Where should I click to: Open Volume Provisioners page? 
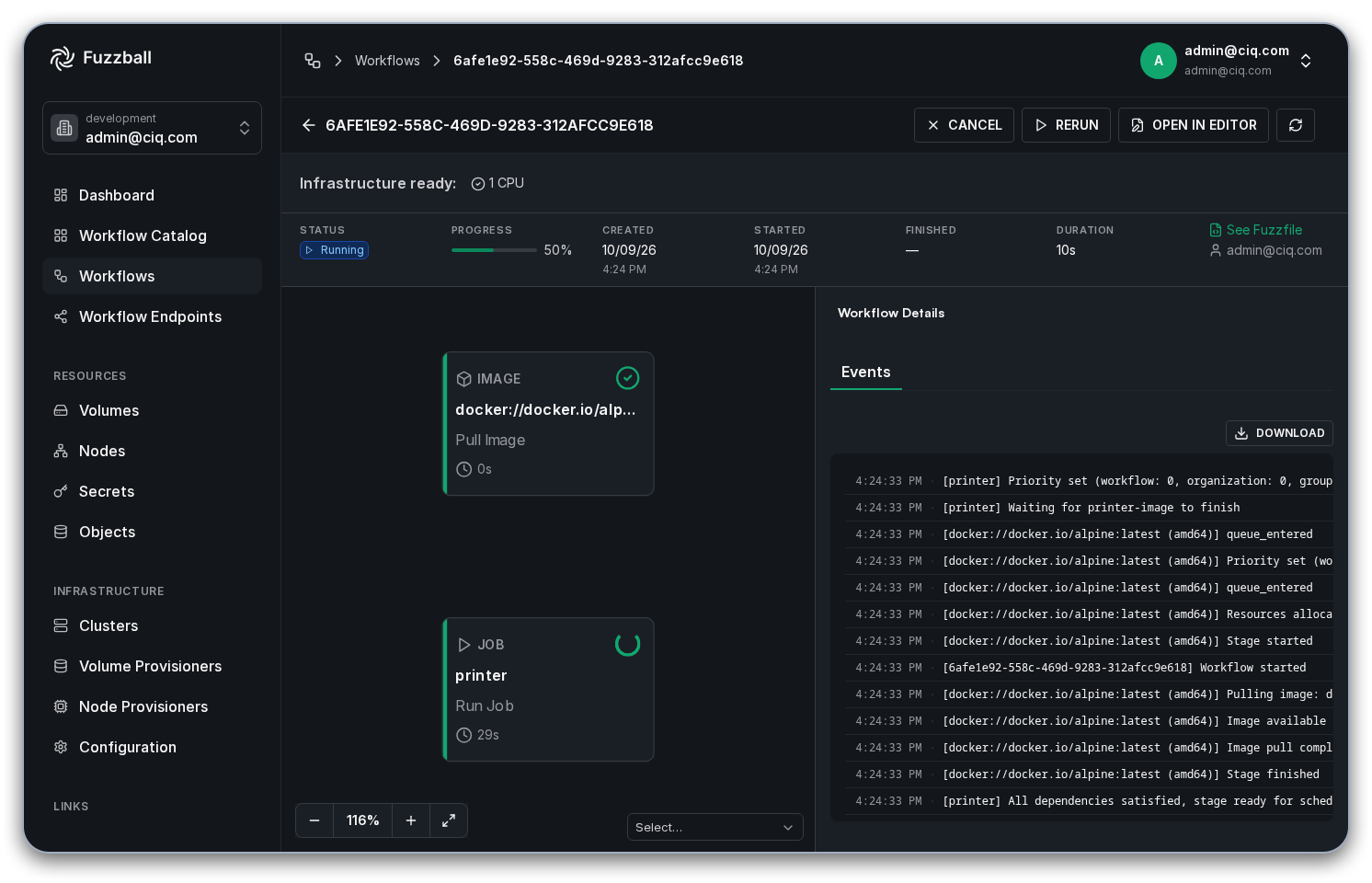pos(152,666)
